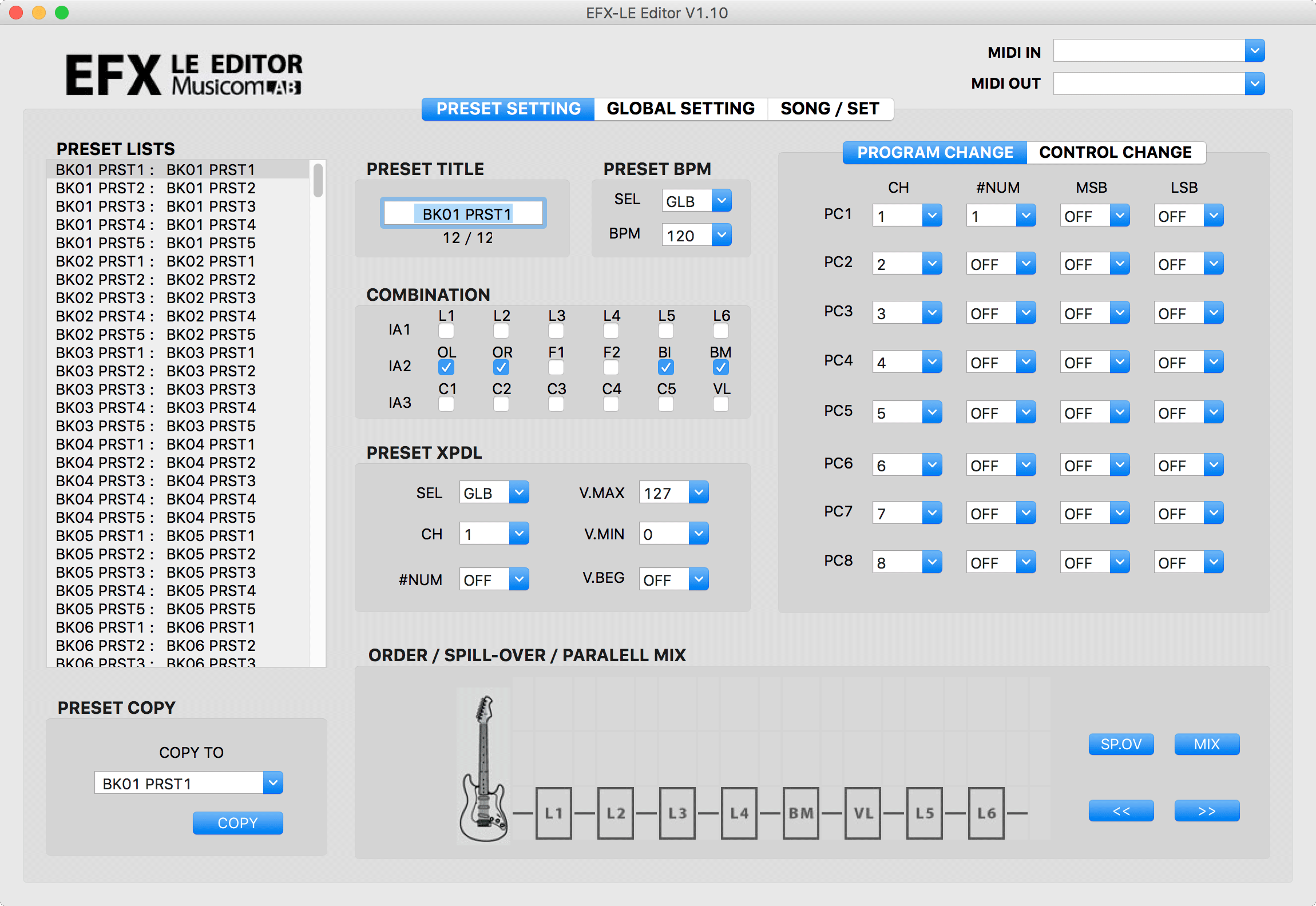Open the MIDI IN device dropdown

pos(1254,50)
